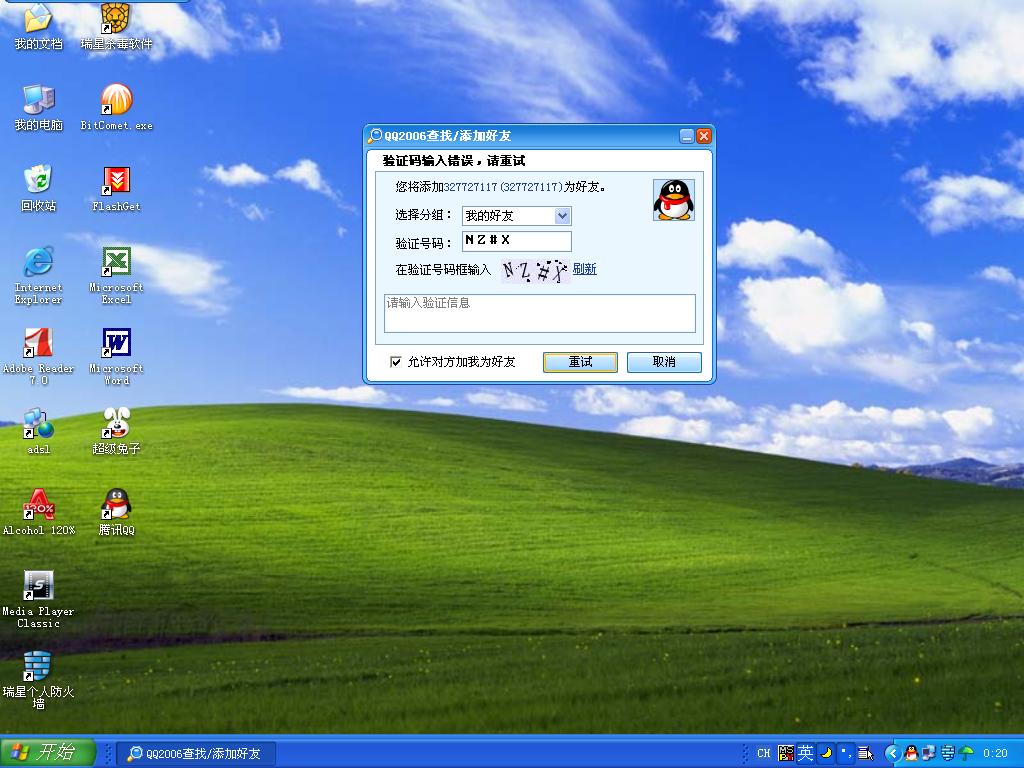Click the QQ2006查找/添加好友 taskbar button
This screenshot has height=768, width=1024.
coord(196,754)
